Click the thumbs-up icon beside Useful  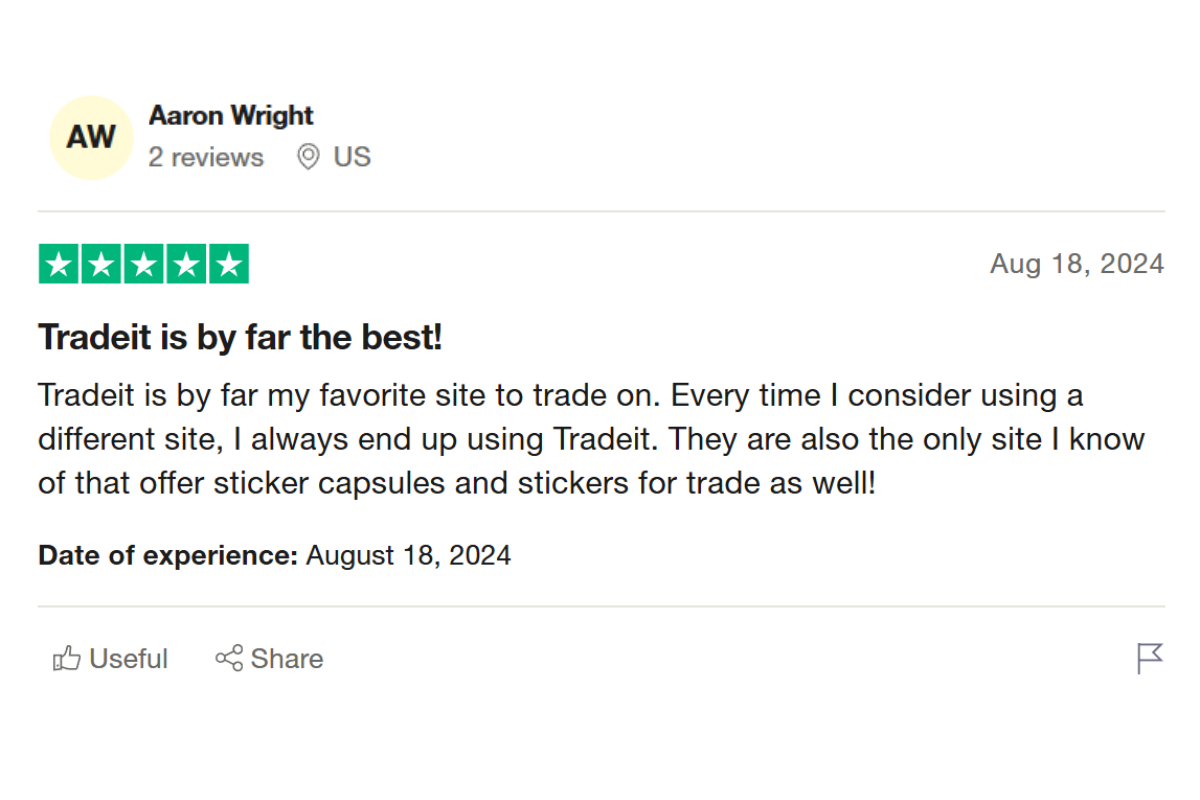click(67, 658)
